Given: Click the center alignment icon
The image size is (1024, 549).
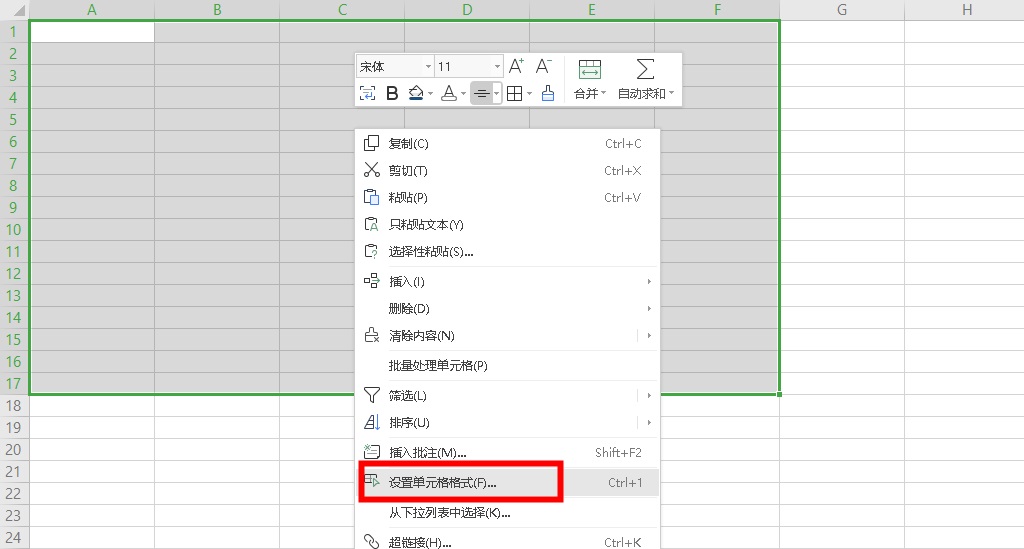Looking at the screenshot, I should (481, 93).
